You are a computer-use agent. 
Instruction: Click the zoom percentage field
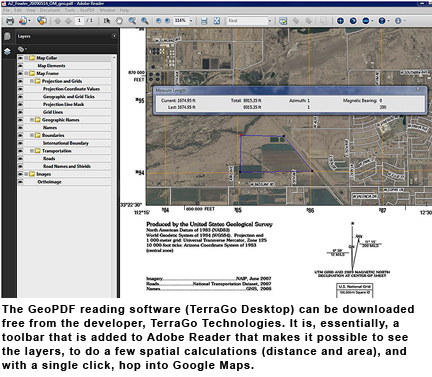pos(181,21)
